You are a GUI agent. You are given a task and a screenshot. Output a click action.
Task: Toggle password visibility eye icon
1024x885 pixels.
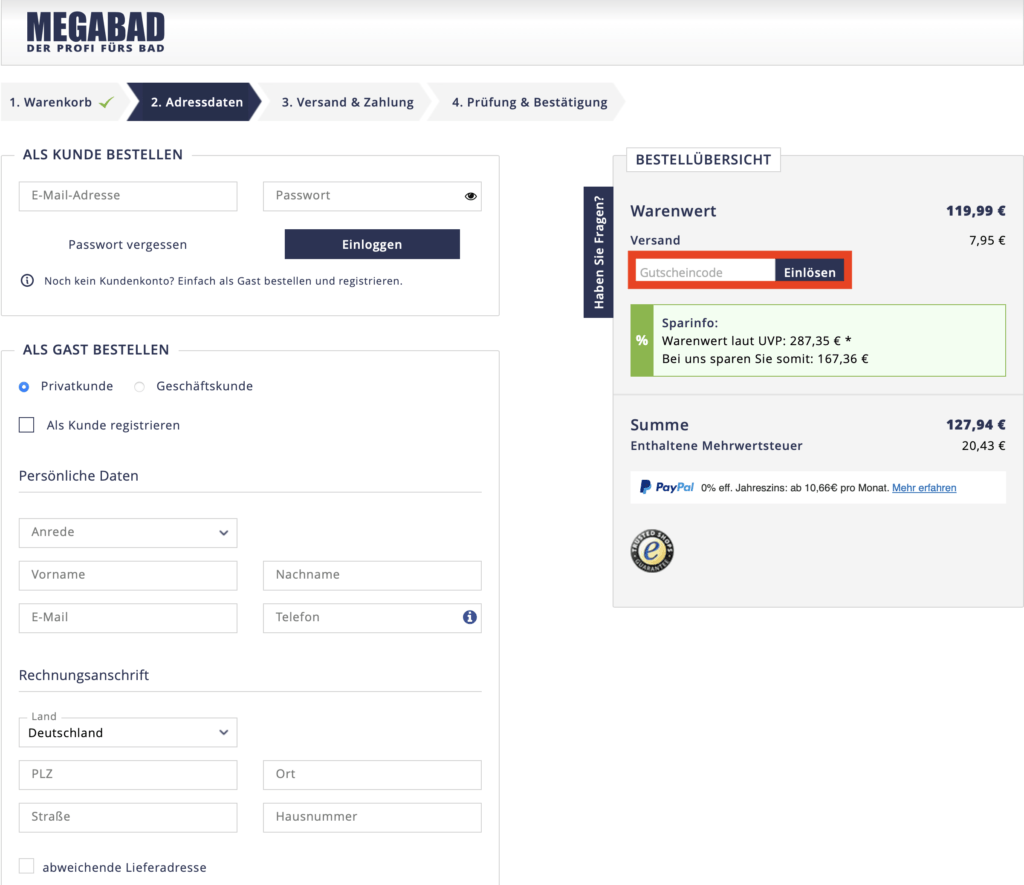point(470,196)
